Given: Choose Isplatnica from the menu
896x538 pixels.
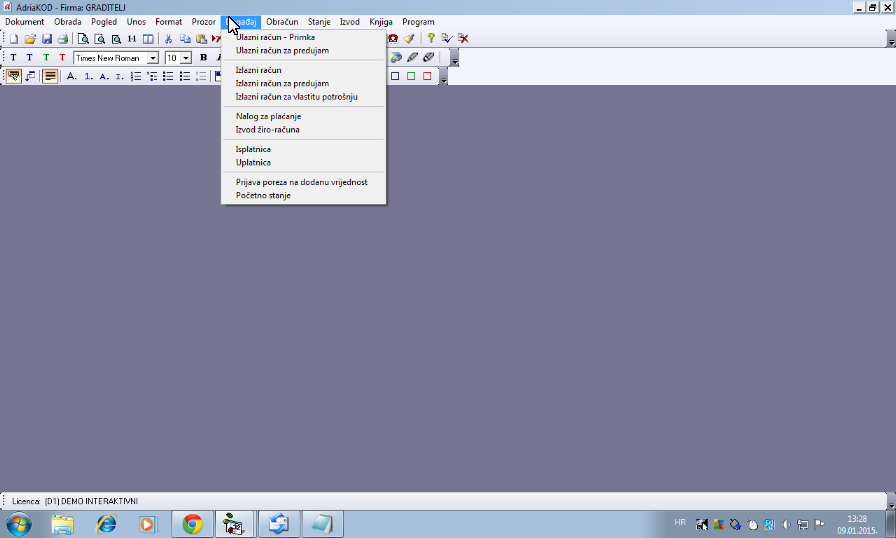Looking at the screenshot, I should pos(303,150).
